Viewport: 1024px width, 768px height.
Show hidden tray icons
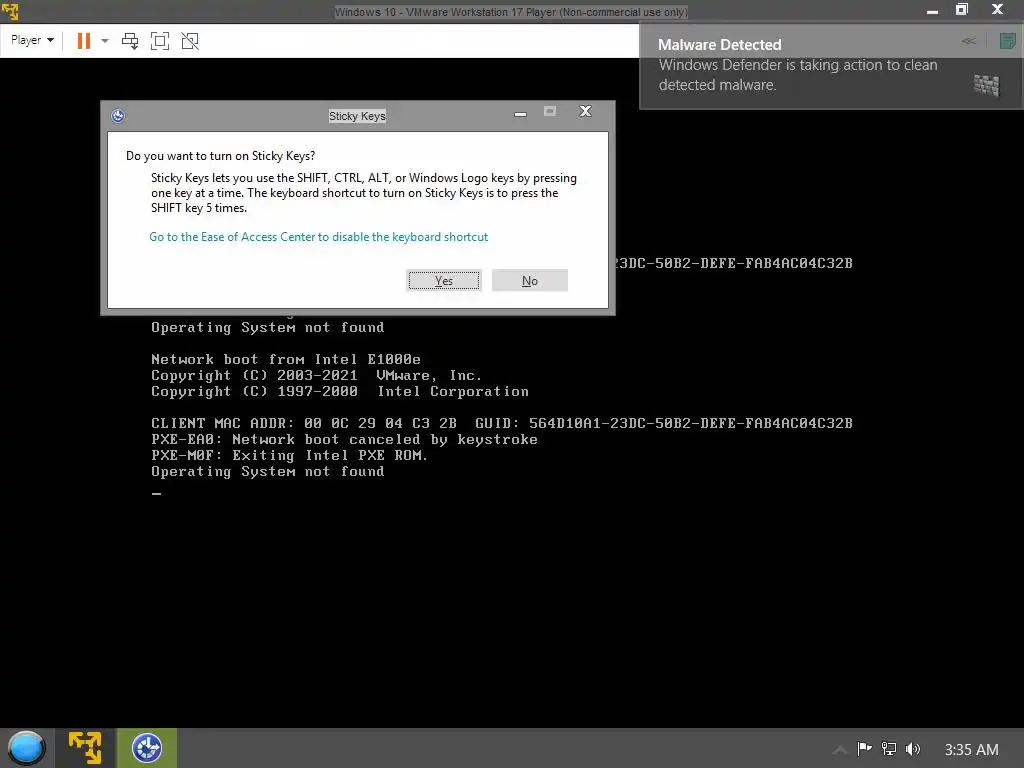[x=840, y=749]
